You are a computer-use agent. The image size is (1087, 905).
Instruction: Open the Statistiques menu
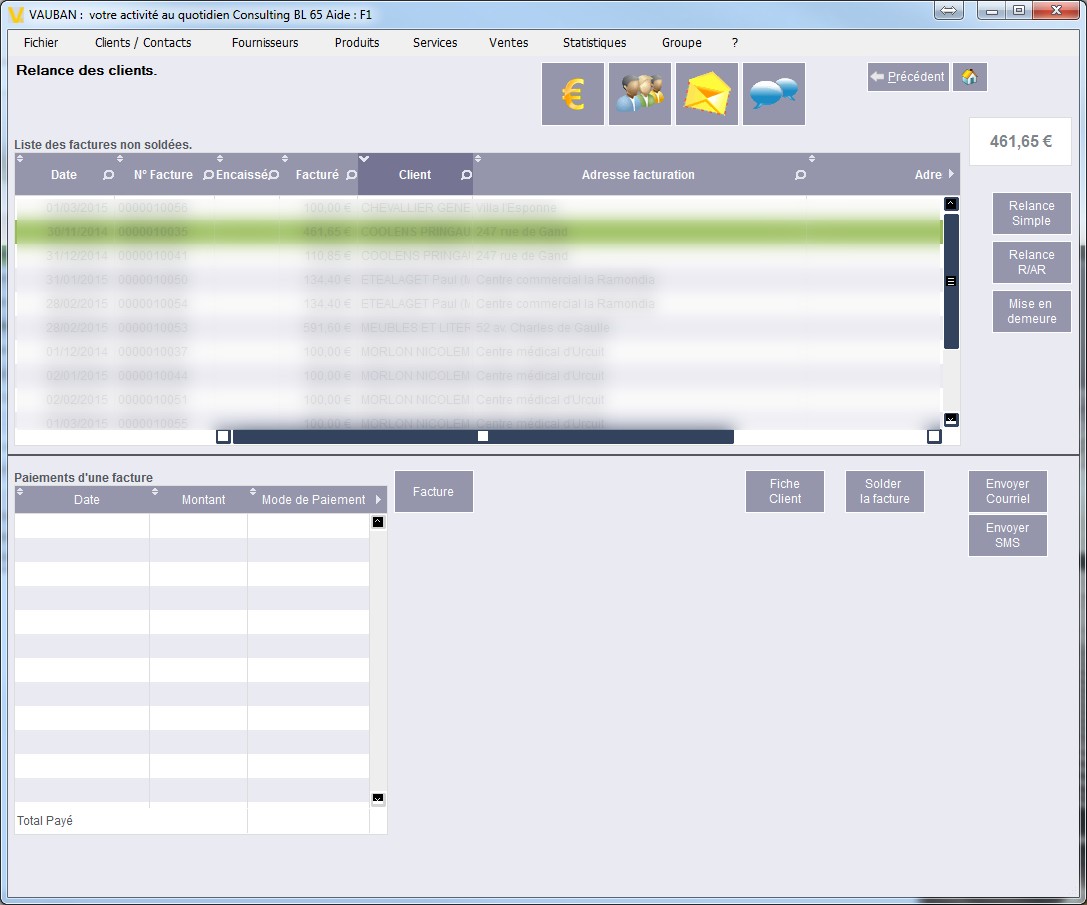(x=594, y=43)
